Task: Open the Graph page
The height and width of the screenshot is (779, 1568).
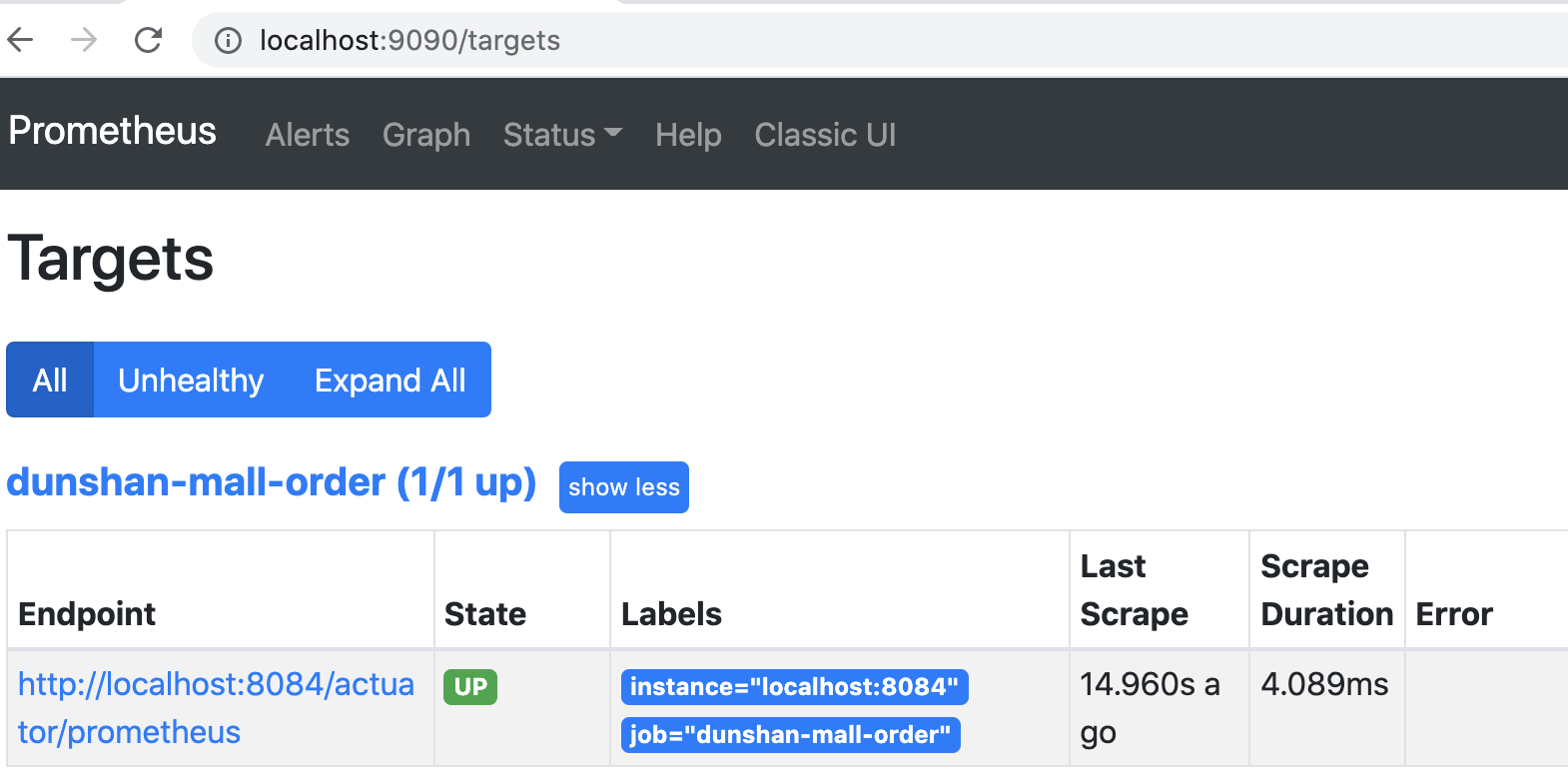Action: [x=426, y=135]
